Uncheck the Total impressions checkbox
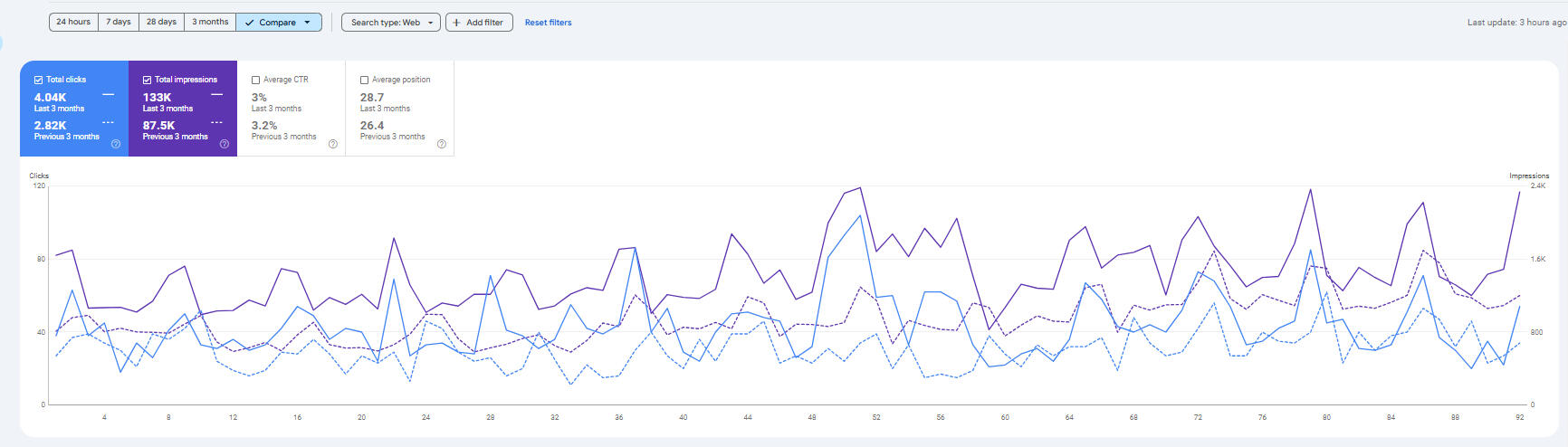The width and height of the screenshot is (1568, 447). click(147, 80)
